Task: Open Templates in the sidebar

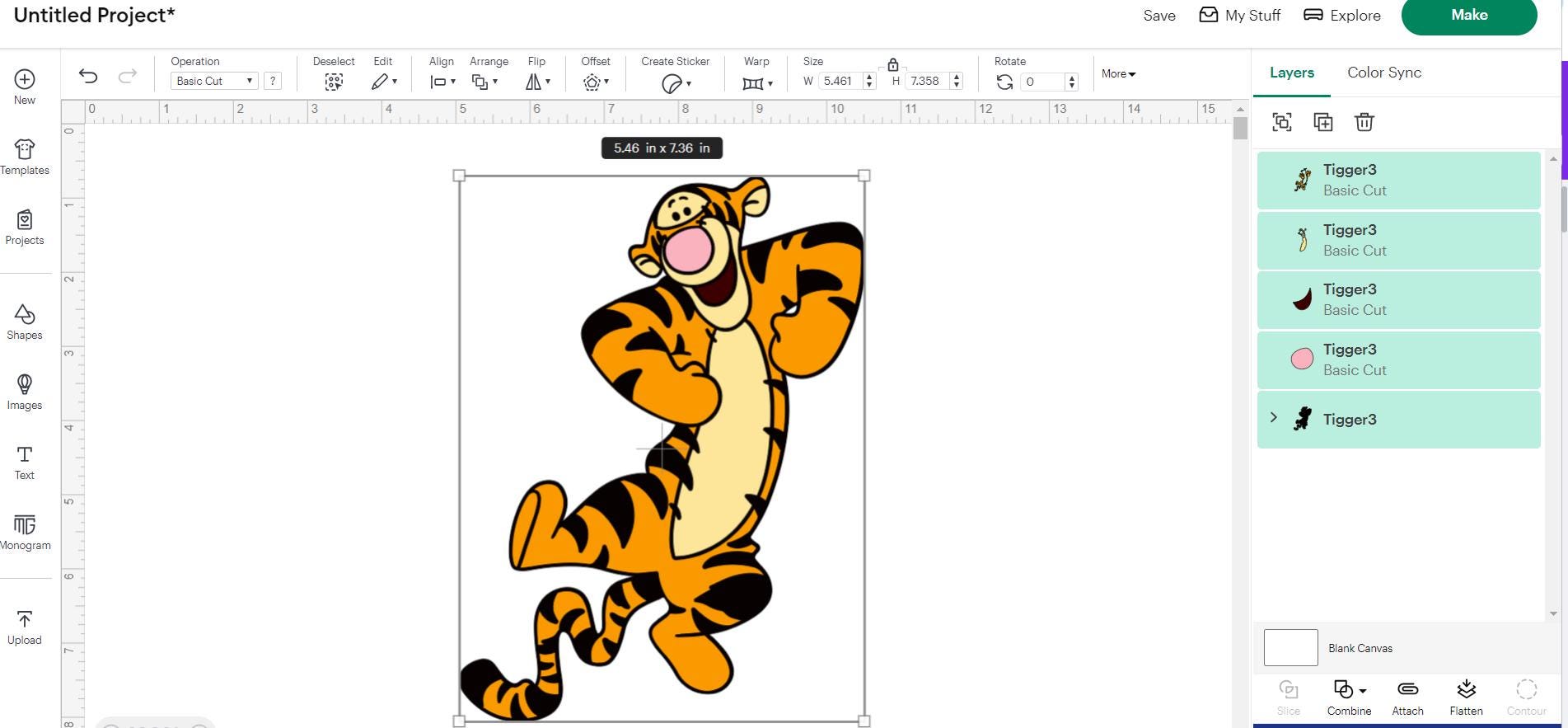Action: click(25, 157)
